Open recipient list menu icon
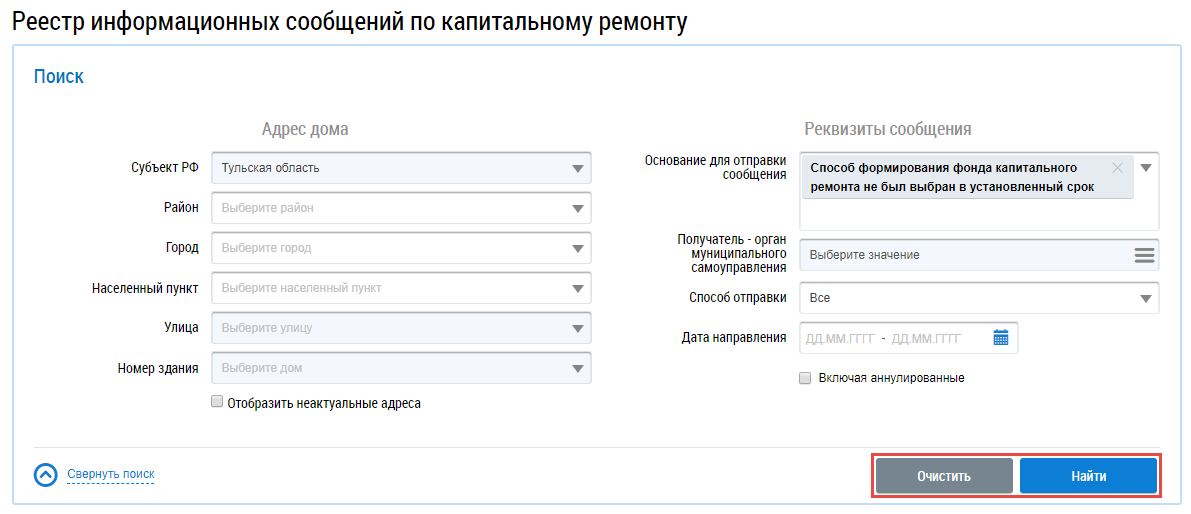The height and width of the screenshot is (514, 1191). pos(1144,255)
